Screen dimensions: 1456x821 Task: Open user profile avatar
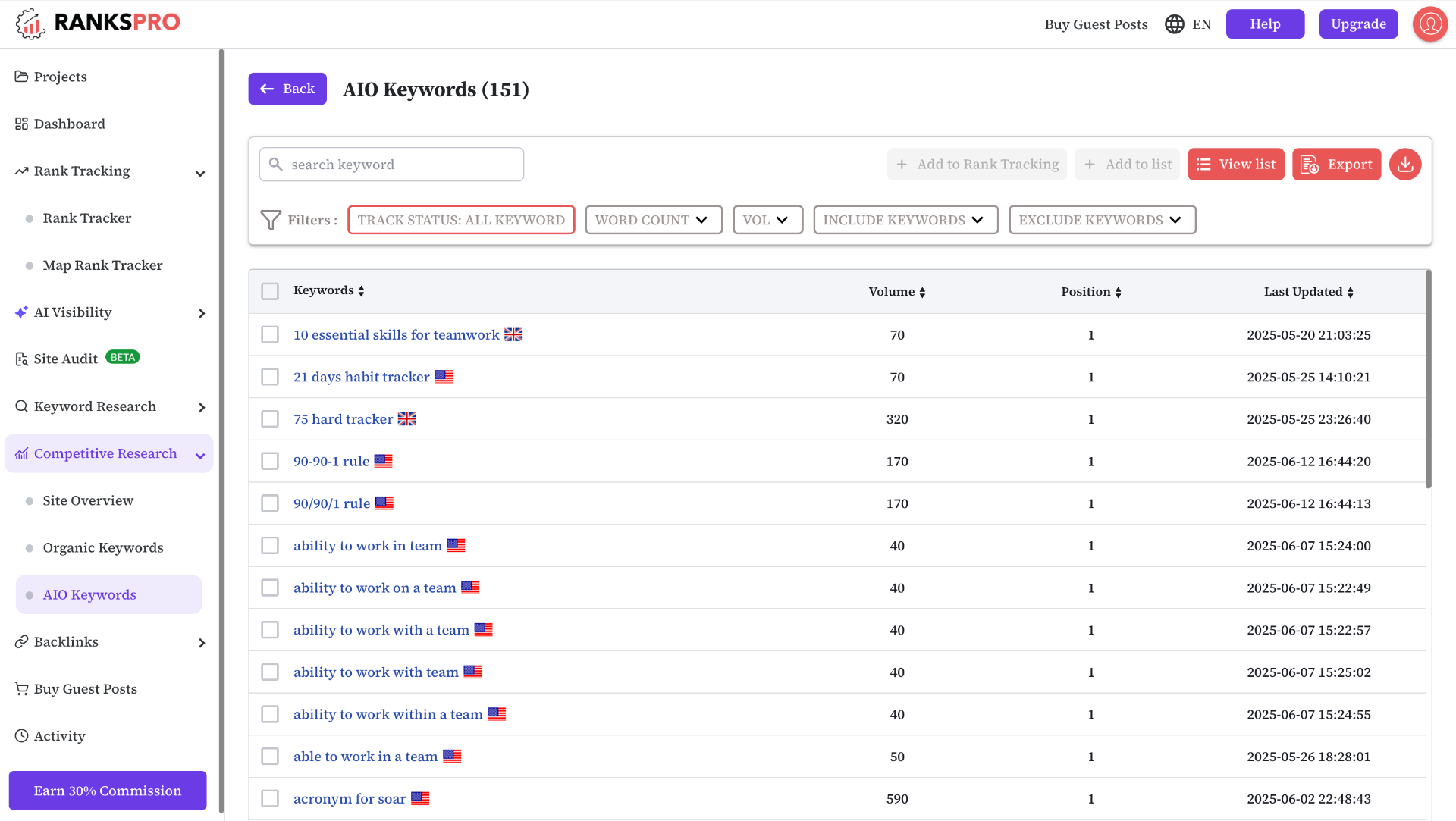click(x=1430, y=24)
